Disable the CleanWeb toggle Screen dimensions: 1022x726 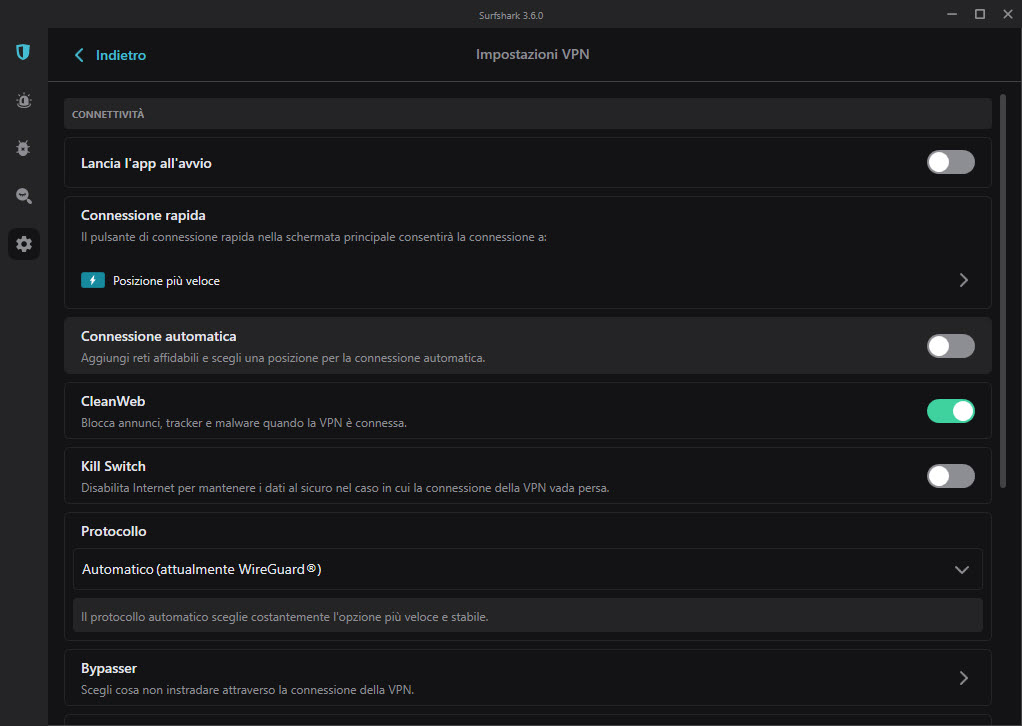tap(950, 411)
